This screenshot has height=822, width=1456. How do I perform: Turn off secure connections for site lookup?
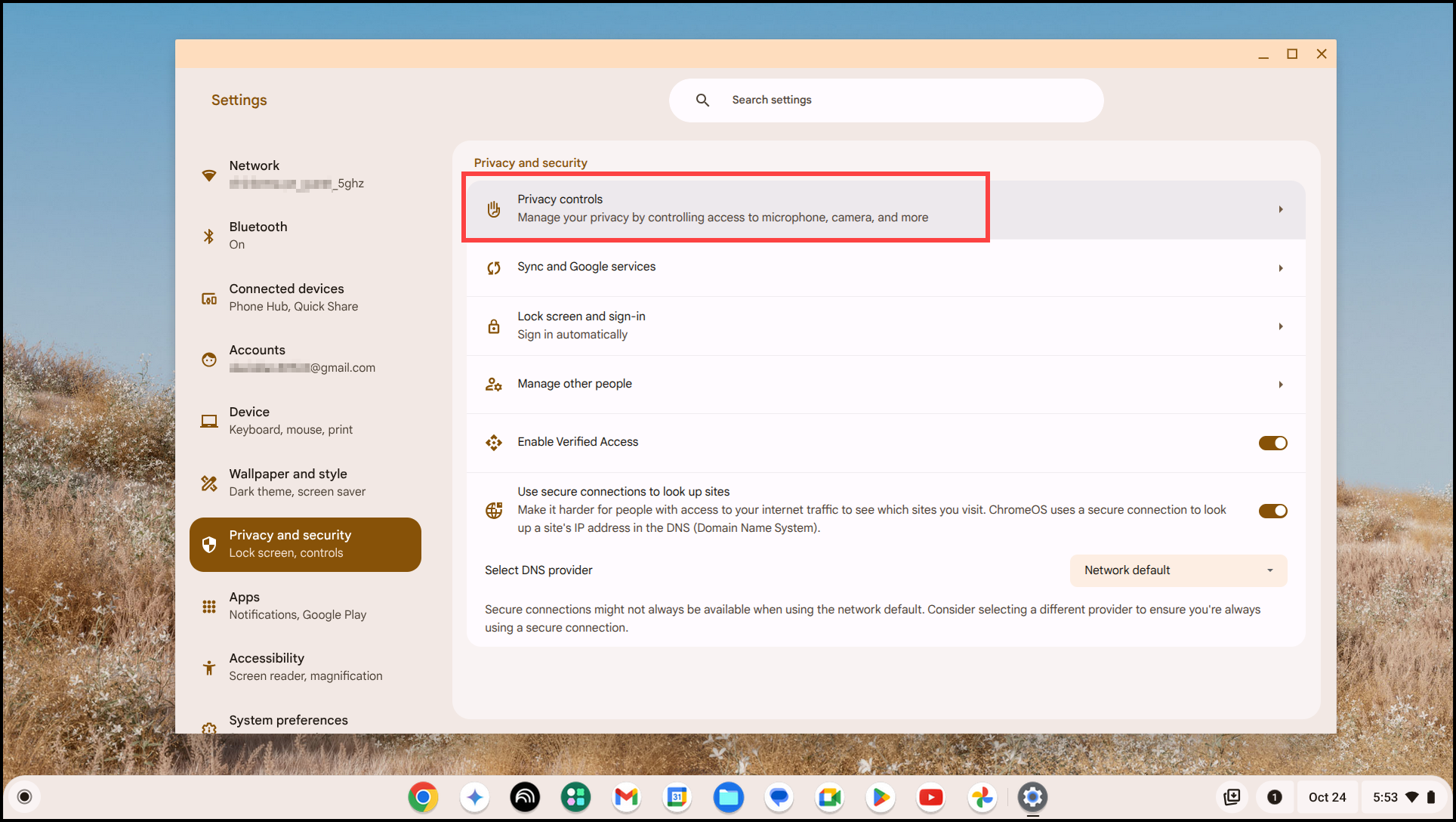[1273, 510]
